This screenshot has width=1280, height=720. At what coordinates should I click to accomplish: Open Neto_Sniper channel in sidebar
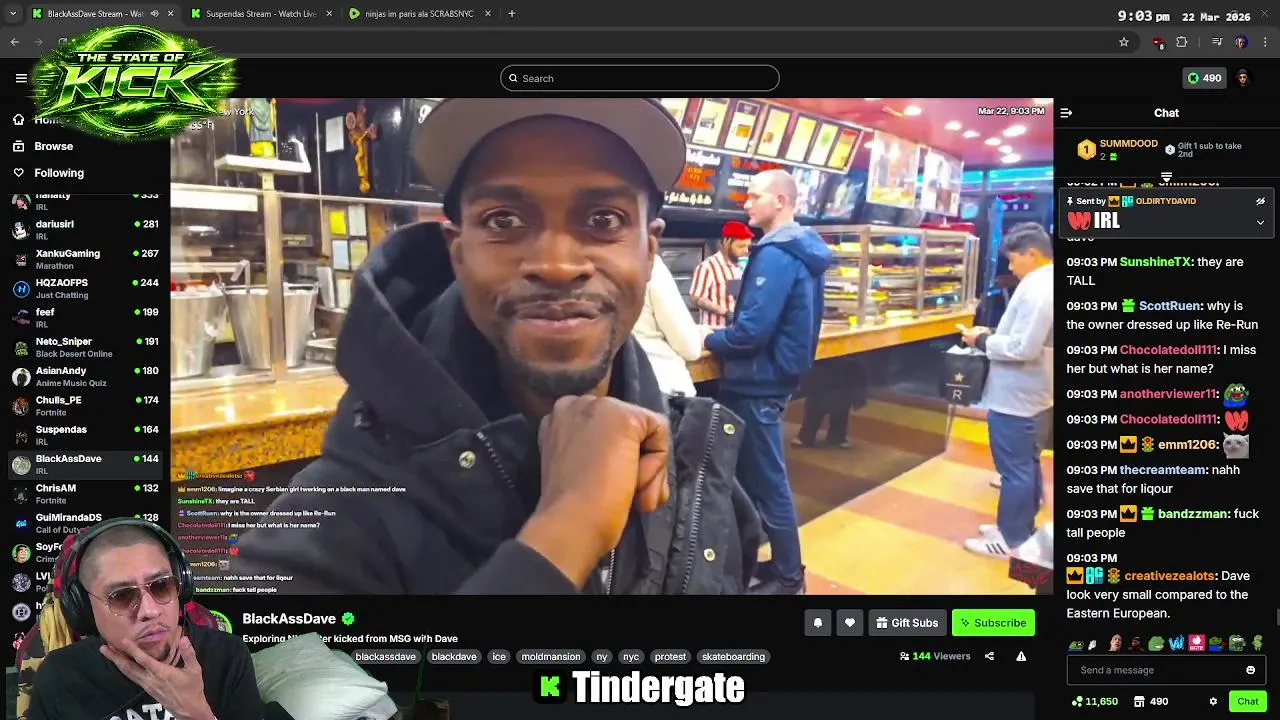(85, 347)
